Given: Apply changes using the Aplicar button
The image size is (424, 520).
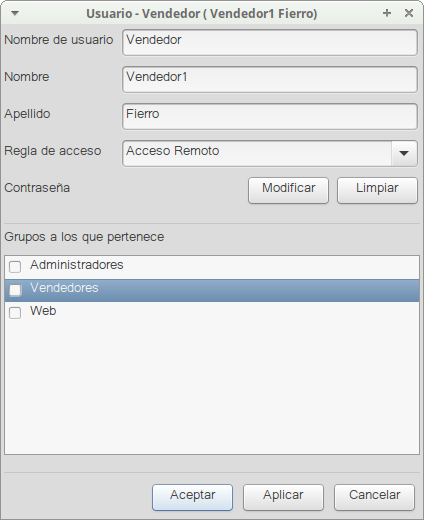Looking at the screenshot, I should coord(283,497).
